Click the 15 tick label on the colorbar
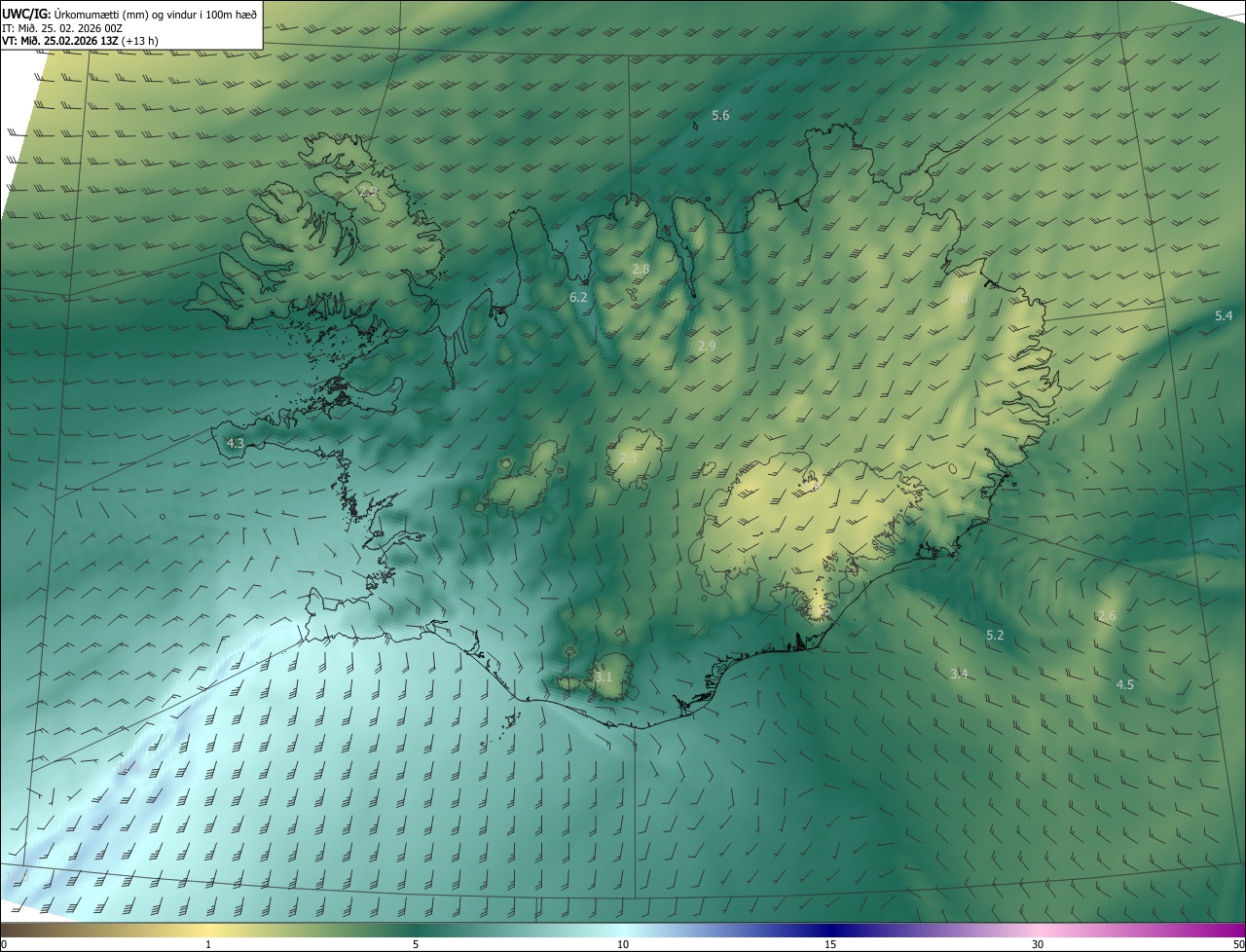This screenshot has width=1246, height=952. 830,944
